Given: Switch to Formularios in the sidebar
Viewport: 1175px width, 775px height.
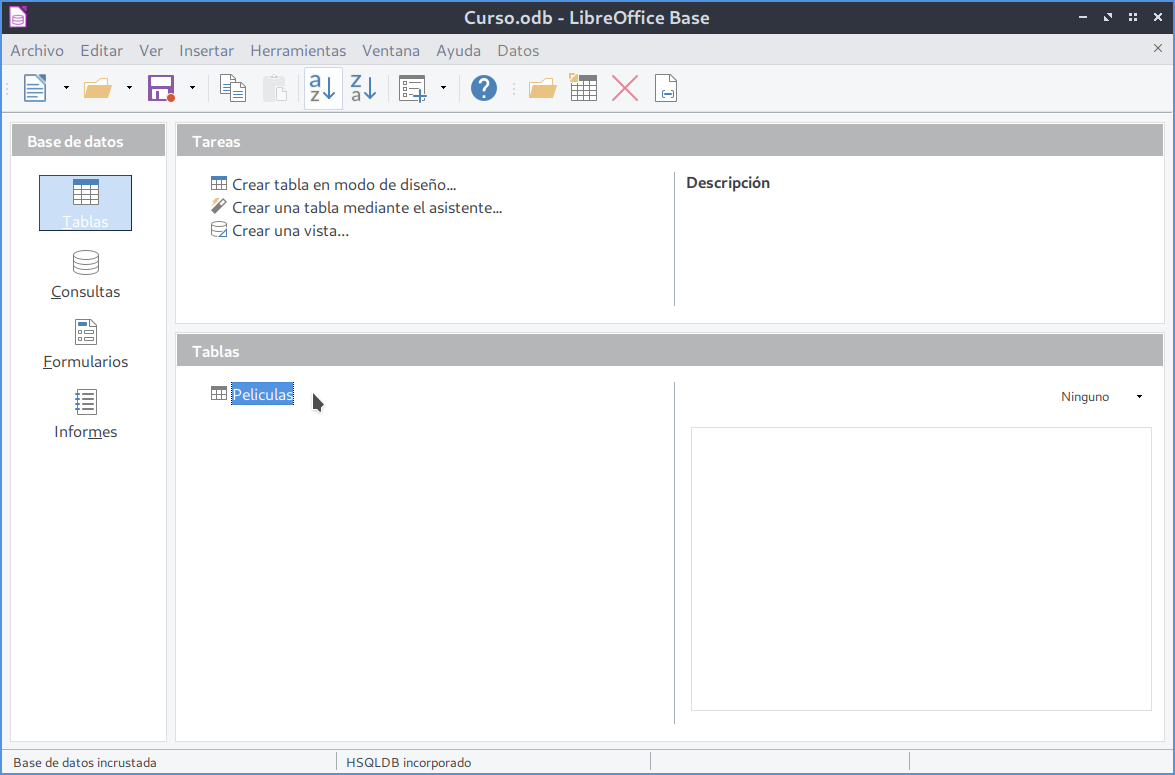Looking at the screenshot, I should tap(85, 345).
